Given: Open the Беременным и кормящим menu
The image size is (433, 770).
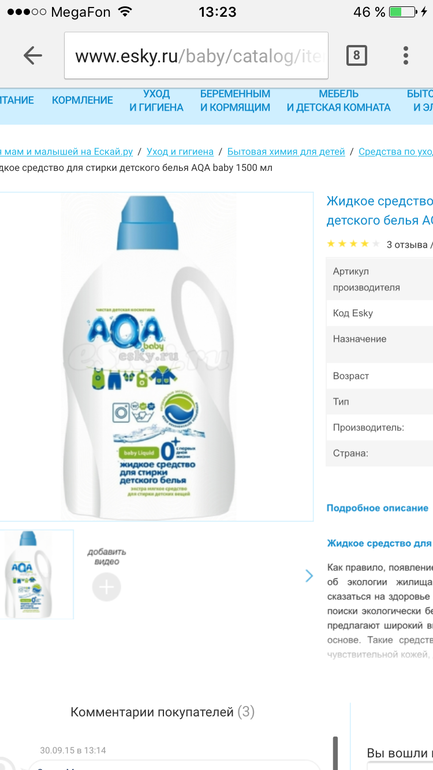Looking at the screenshot, I should [235, 100].
